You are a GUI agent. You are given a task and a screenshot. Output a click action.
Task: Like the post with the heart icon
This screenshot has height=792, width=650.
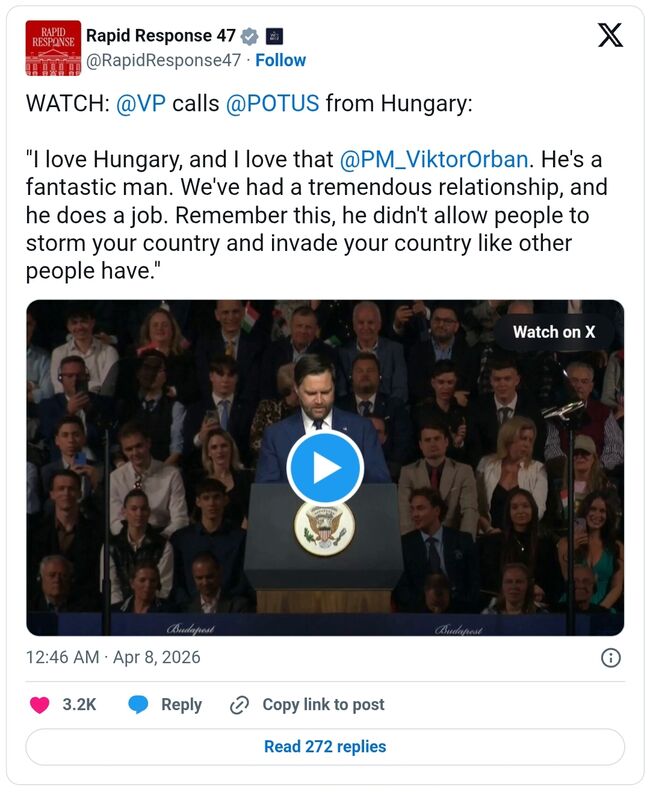click(x=40, y=705)
